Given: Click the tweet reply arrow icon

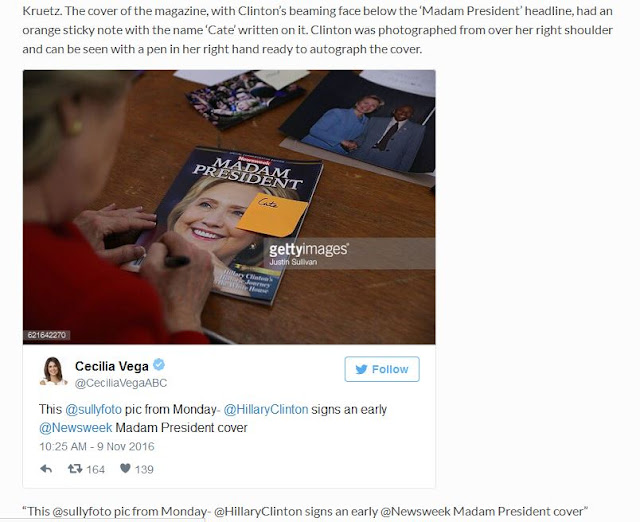Looking at the screenshot, I should (x=46, y=469).
